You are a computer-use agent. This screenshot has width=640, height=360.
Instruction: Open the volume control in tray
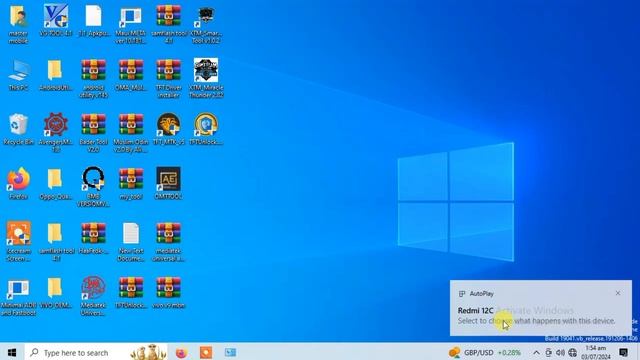[560, 353]
